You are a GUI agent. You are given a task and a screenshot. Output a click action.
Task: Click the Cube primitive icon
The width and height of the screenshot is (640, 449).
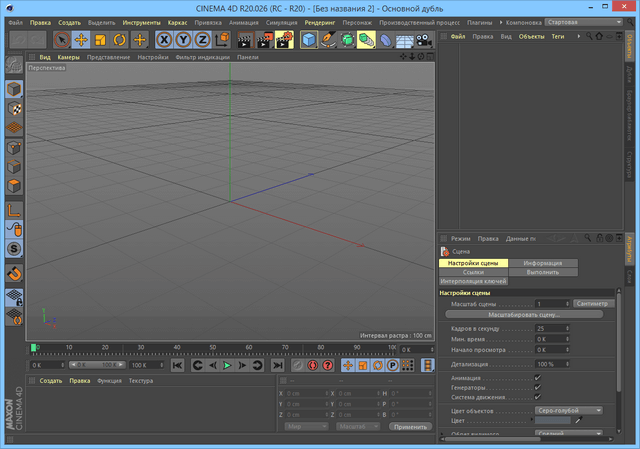[310, 40]
